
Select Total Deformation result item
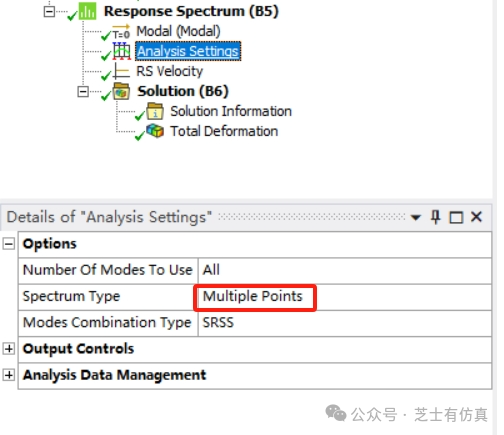[x=224, y=131]
